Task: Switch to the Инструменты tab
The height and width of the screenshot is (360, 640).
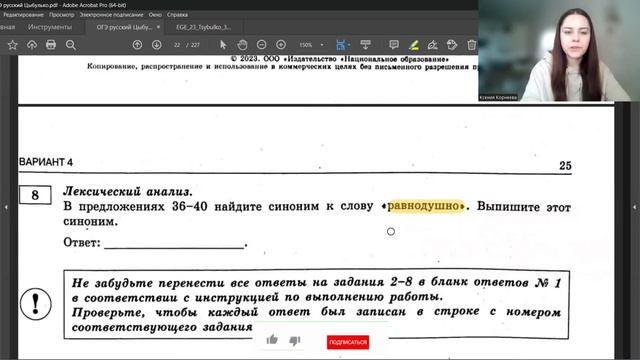Action: coord(50,27)
